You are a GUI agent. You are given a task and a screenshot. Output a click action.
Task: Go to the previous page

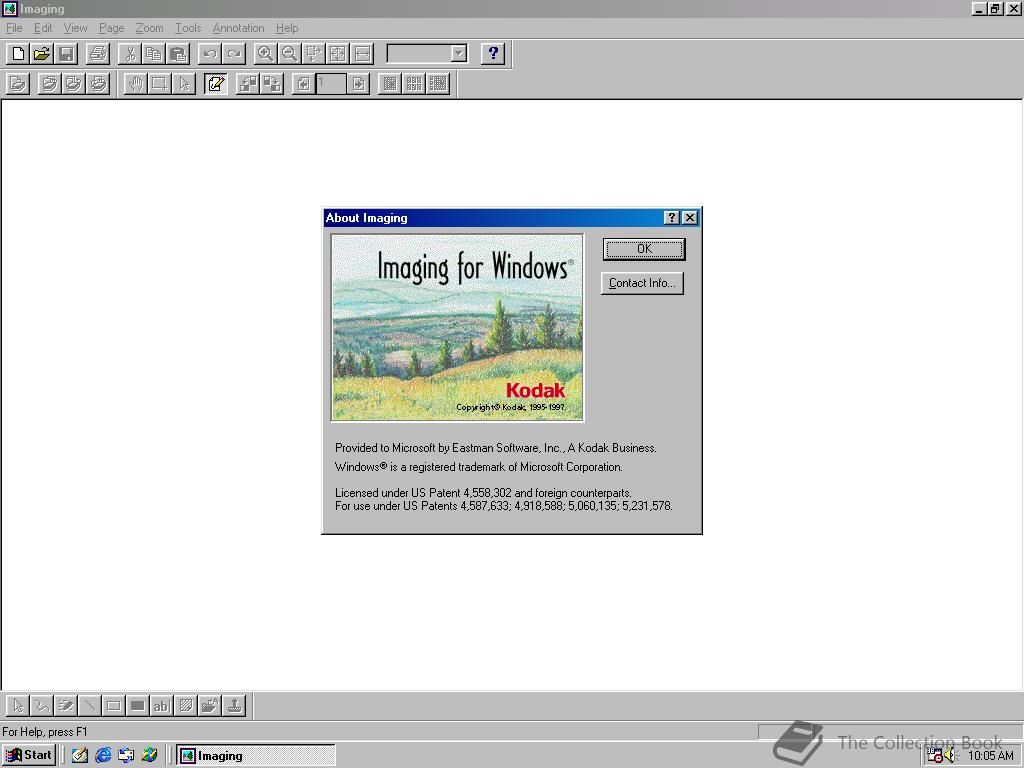pyautogui.click(x=303, y=84)
